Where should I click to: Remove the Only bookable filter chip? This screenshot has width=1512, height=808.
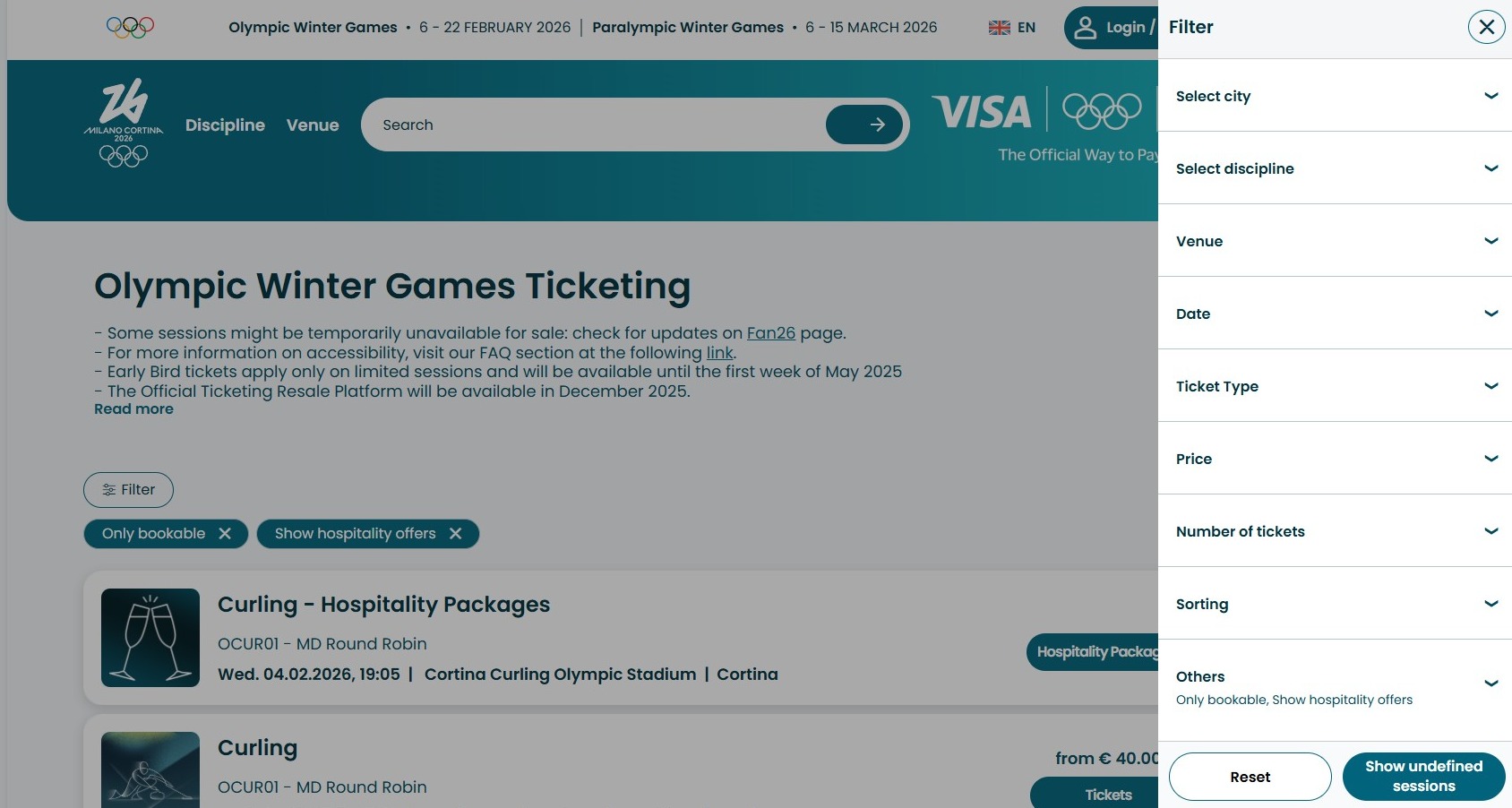[225, 534]
